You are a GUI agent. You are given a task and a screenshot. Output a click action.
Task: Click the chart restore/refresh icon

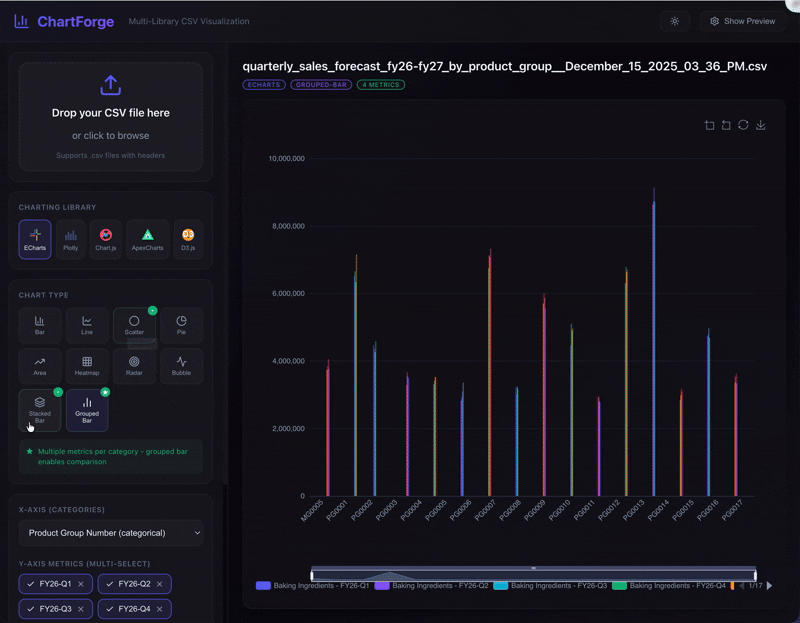click(743, 125)
